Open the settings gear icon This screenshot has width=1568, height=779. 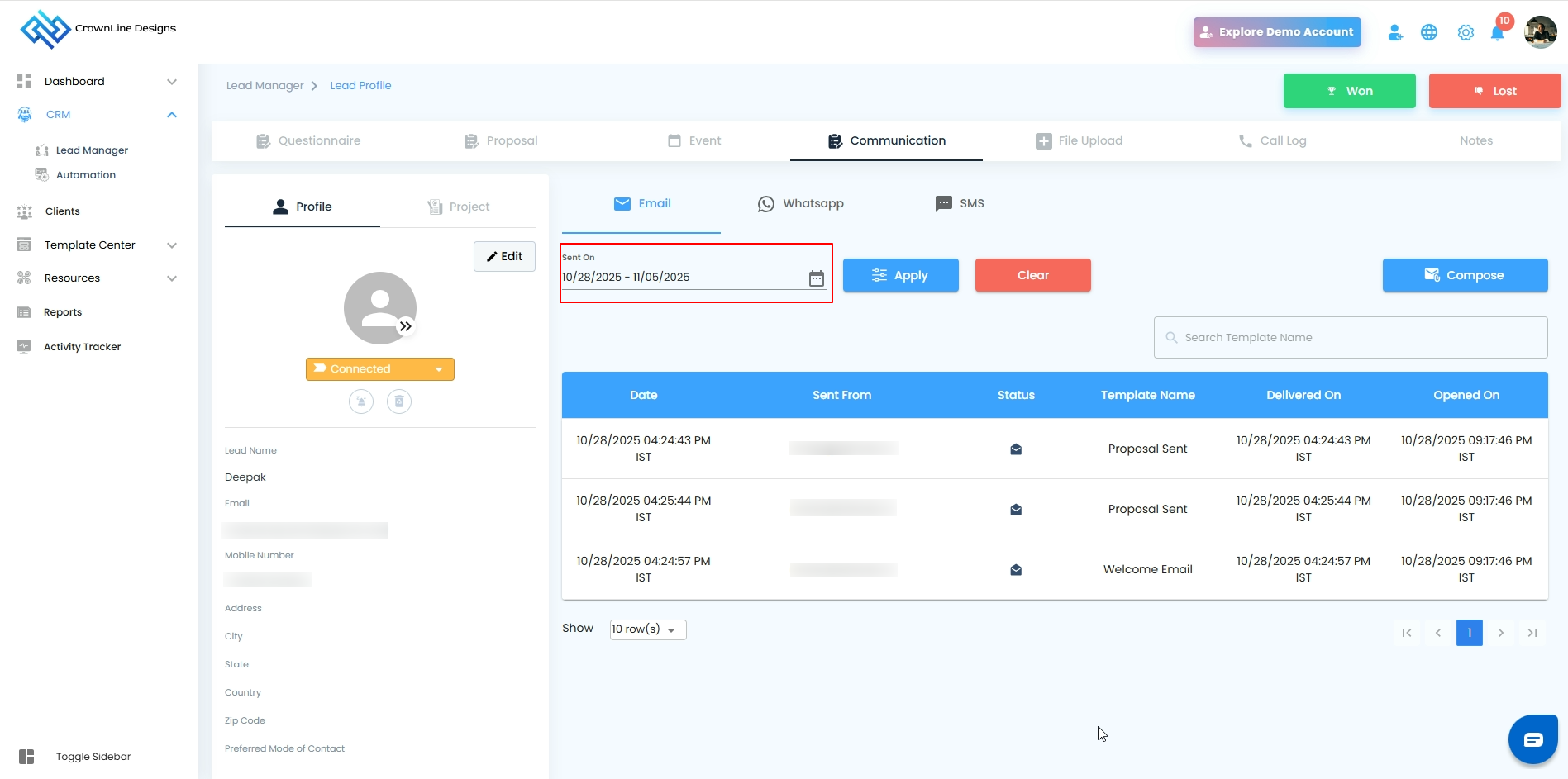1466,32
